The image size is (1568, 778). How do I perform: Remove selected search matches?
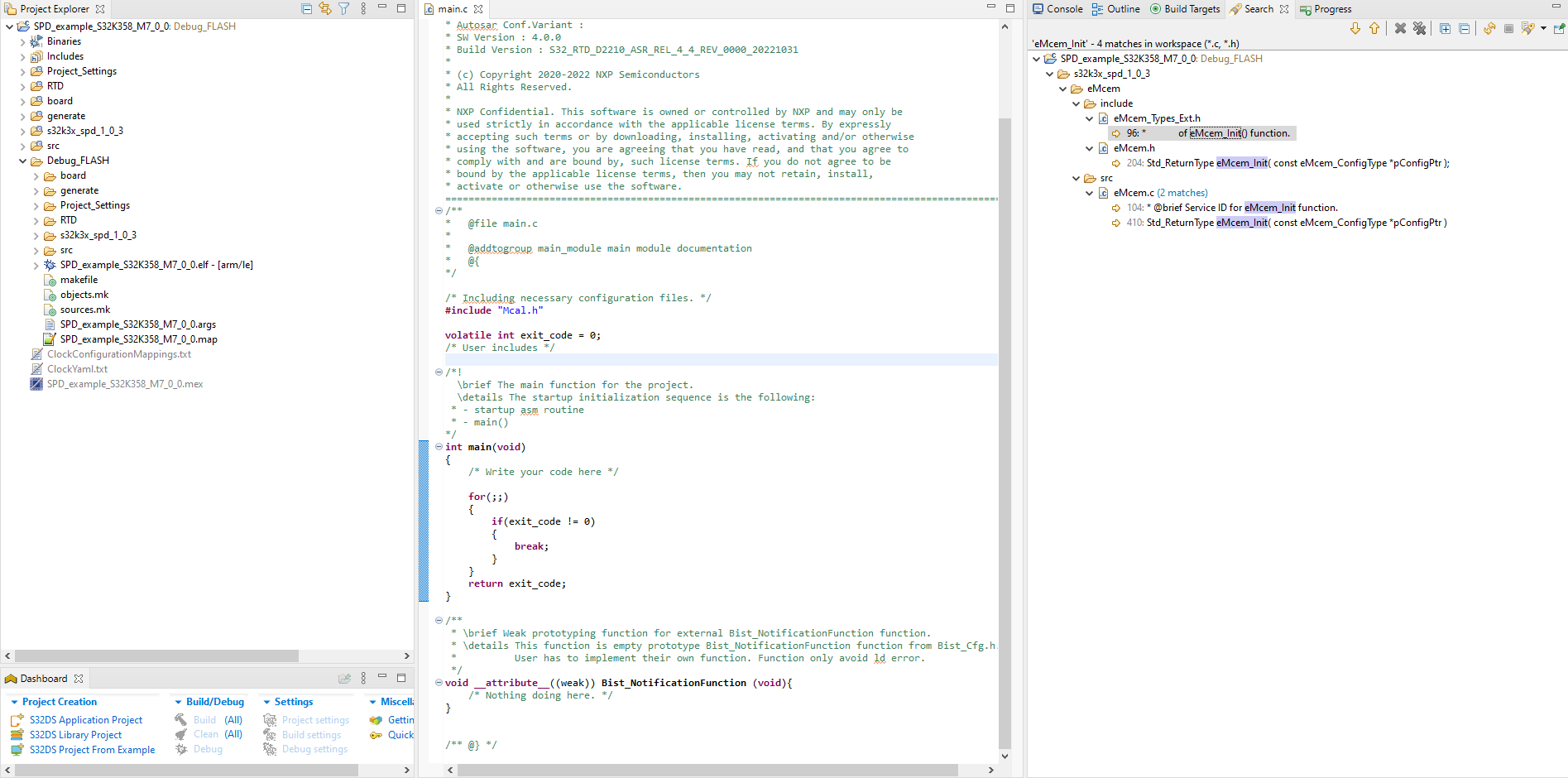pos(1400,28)
